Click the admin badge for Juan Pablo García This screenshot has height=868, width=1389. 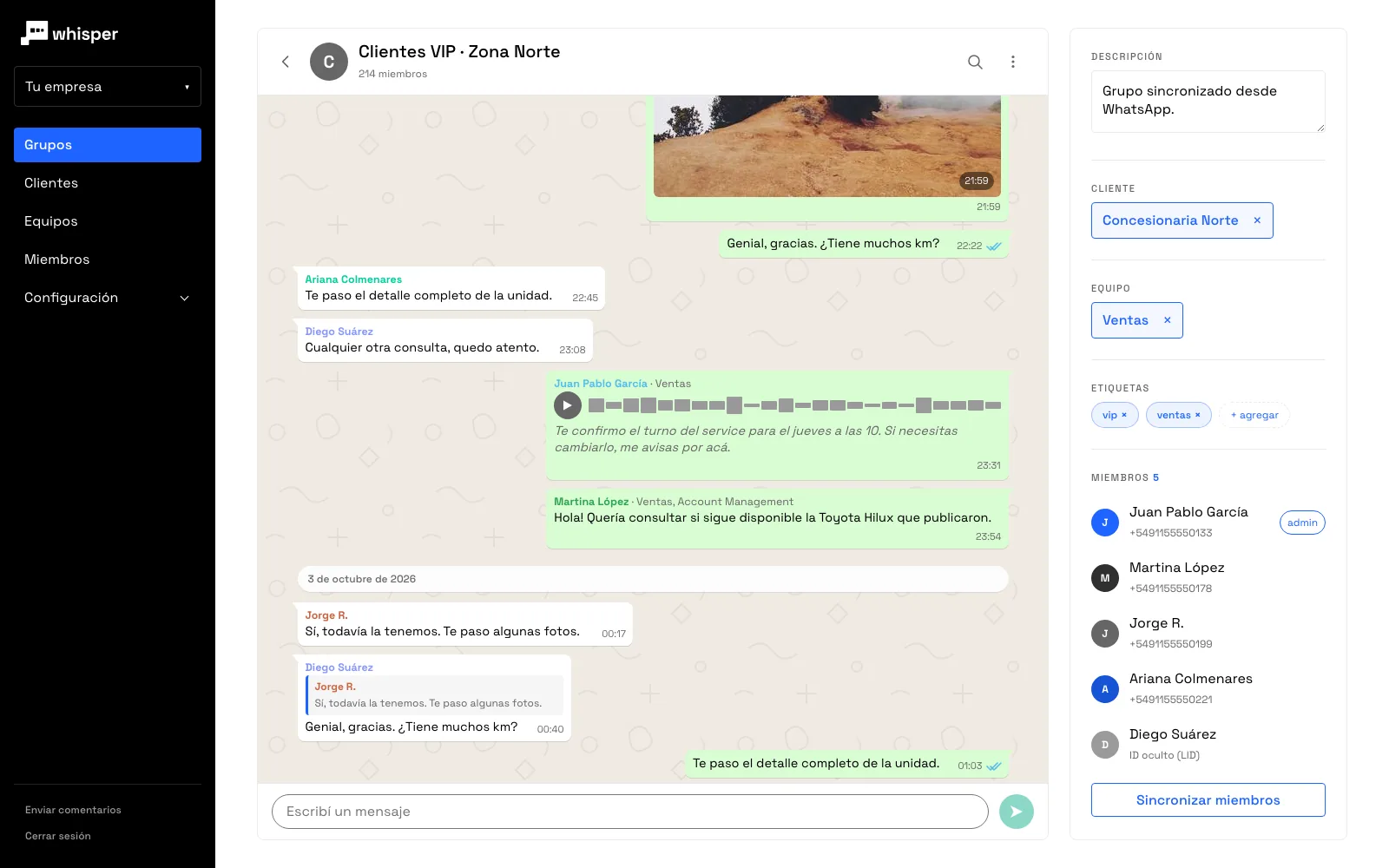[1302, 523]
